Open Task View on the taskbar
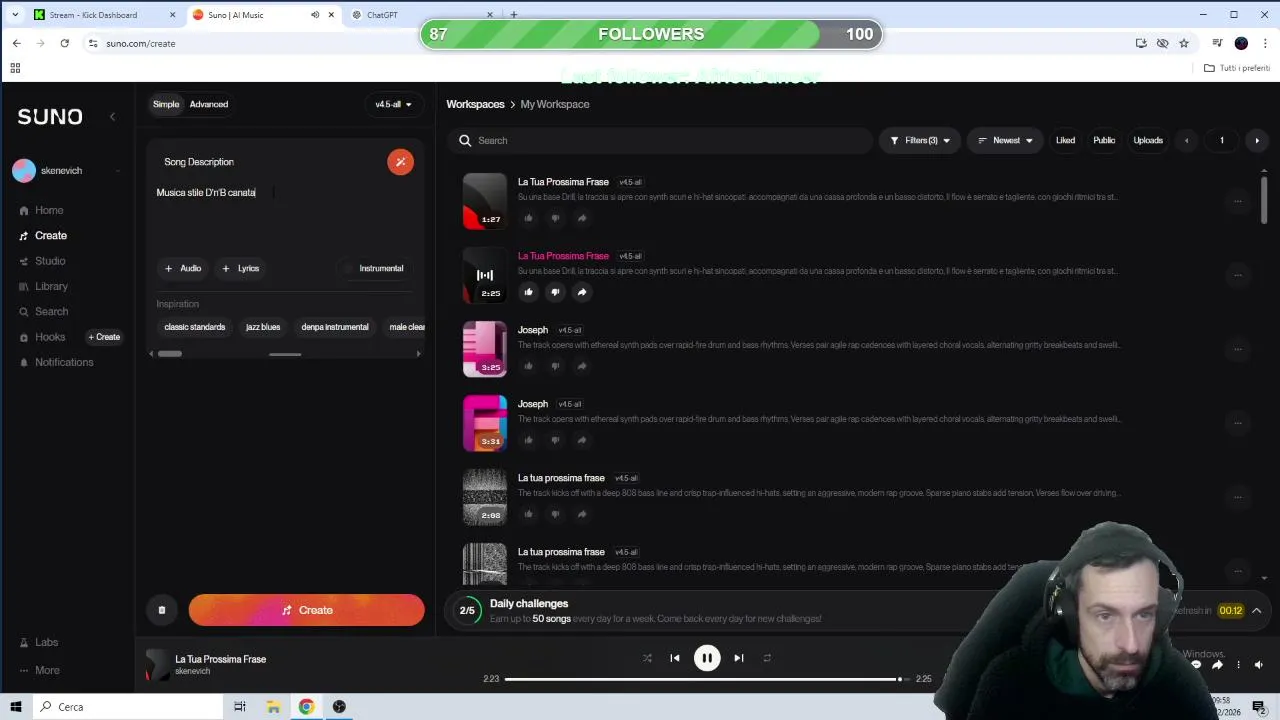Image resolution: width=1280 pixels, height=720 pixels. pyautogui.click(x=240, y=707)
